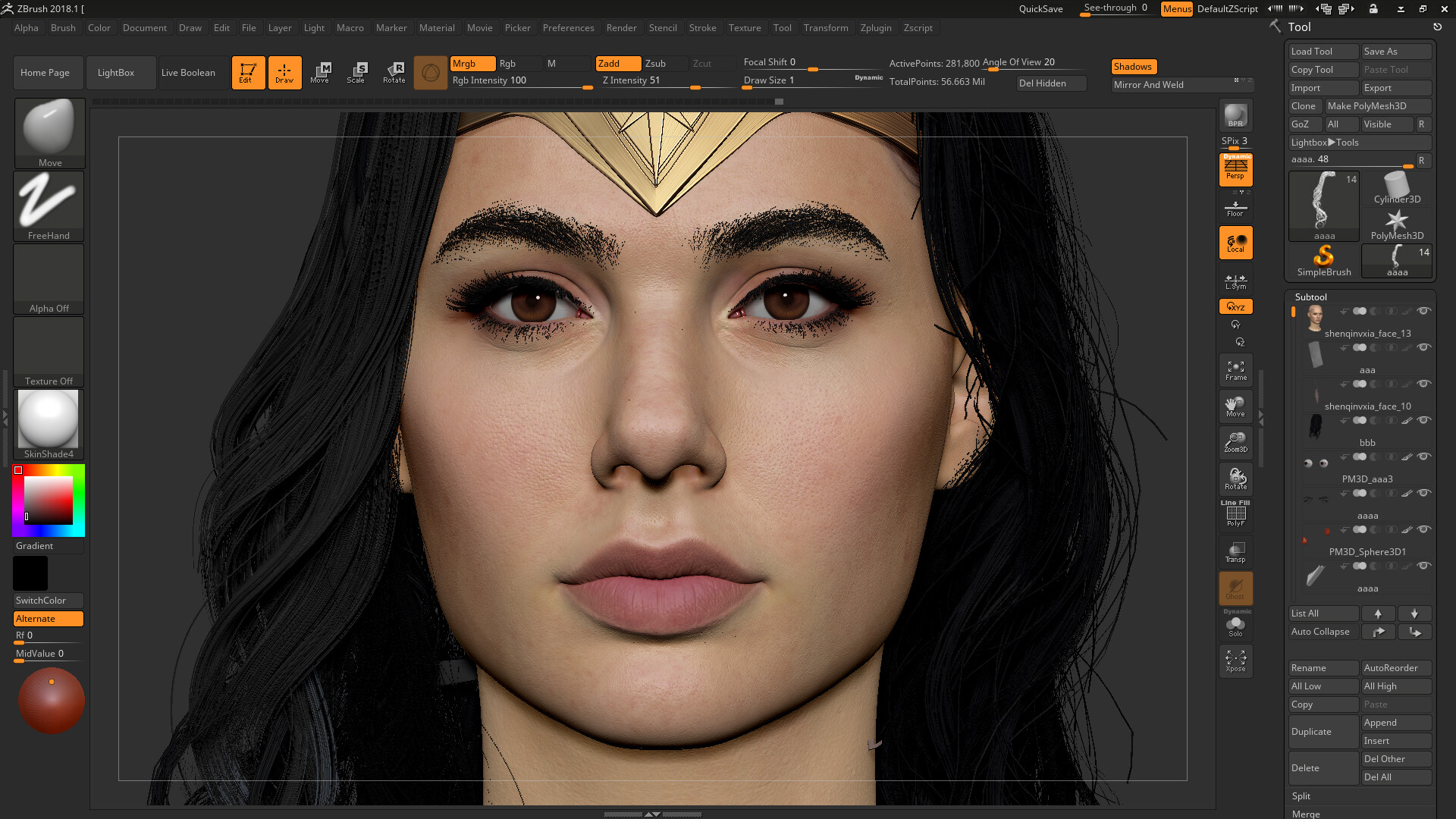The height and width of the screenshot is (819, 1456).
Task: Enable Mrgb channel button
Action: (x=473, y=64)
